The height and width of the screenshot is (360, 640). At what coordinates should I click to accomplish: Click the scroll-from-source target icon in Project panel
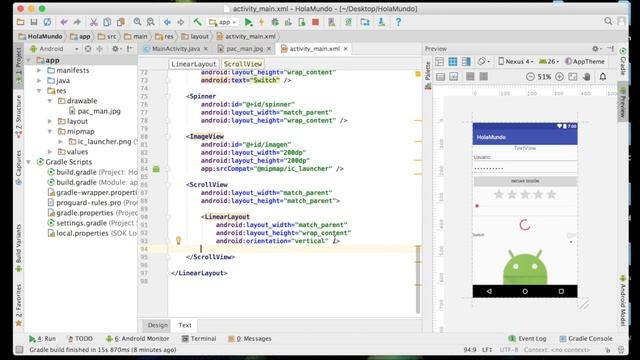point(88,49)
